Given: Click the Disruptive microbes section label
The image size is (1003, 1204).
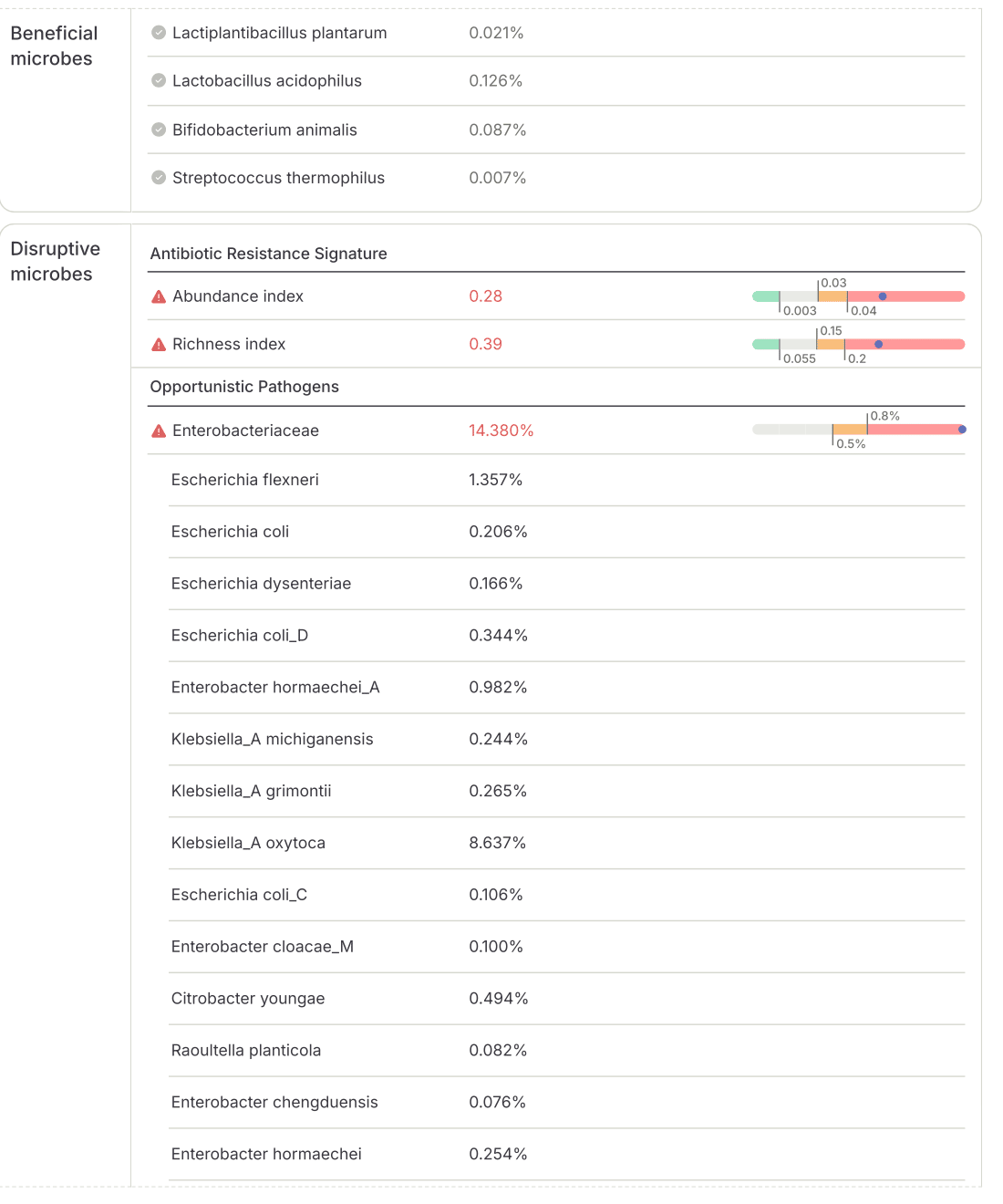Looking at the screenshot, I should coord(55,261).
